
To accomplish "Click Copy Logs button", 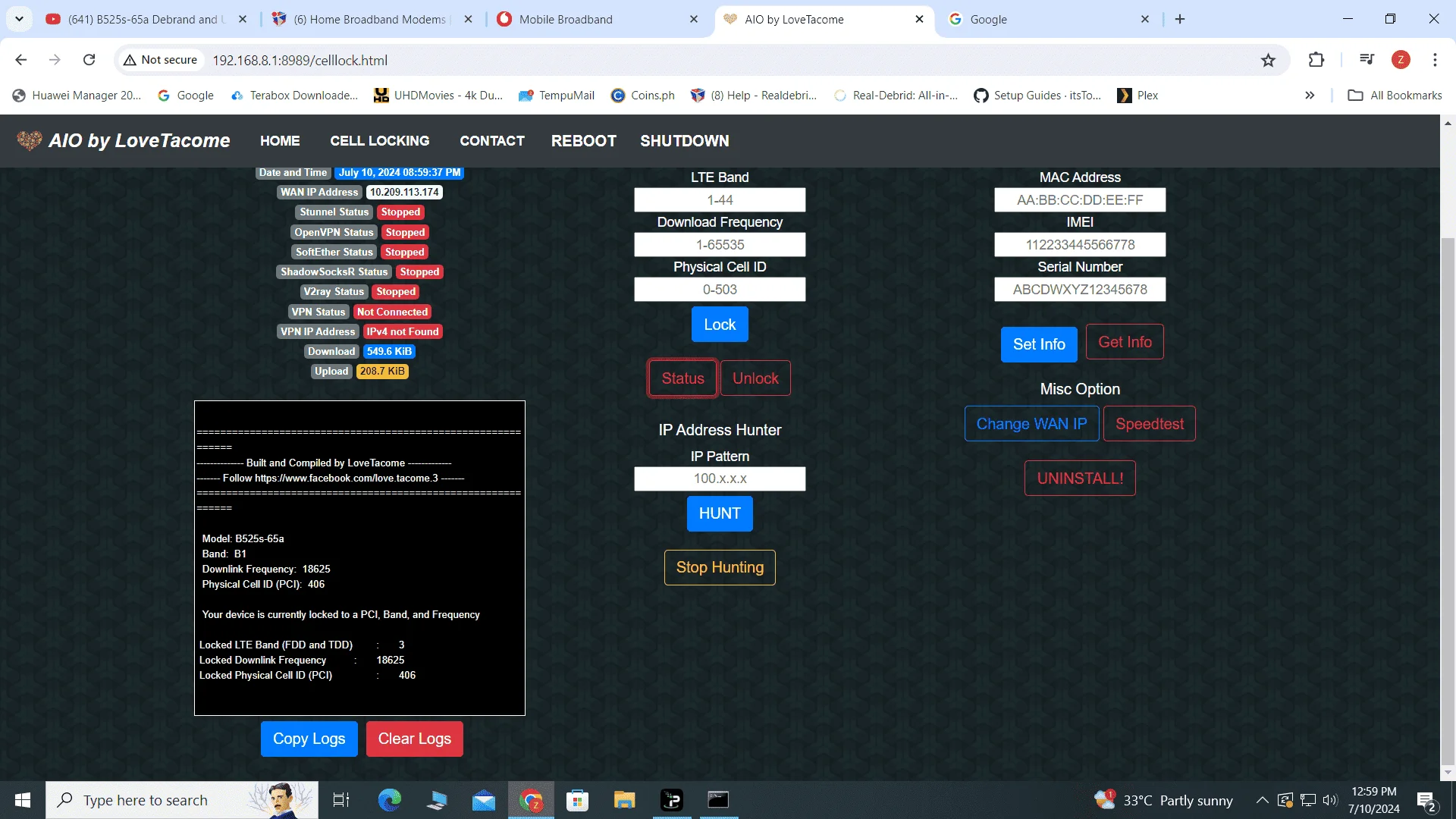I will 309,739.
